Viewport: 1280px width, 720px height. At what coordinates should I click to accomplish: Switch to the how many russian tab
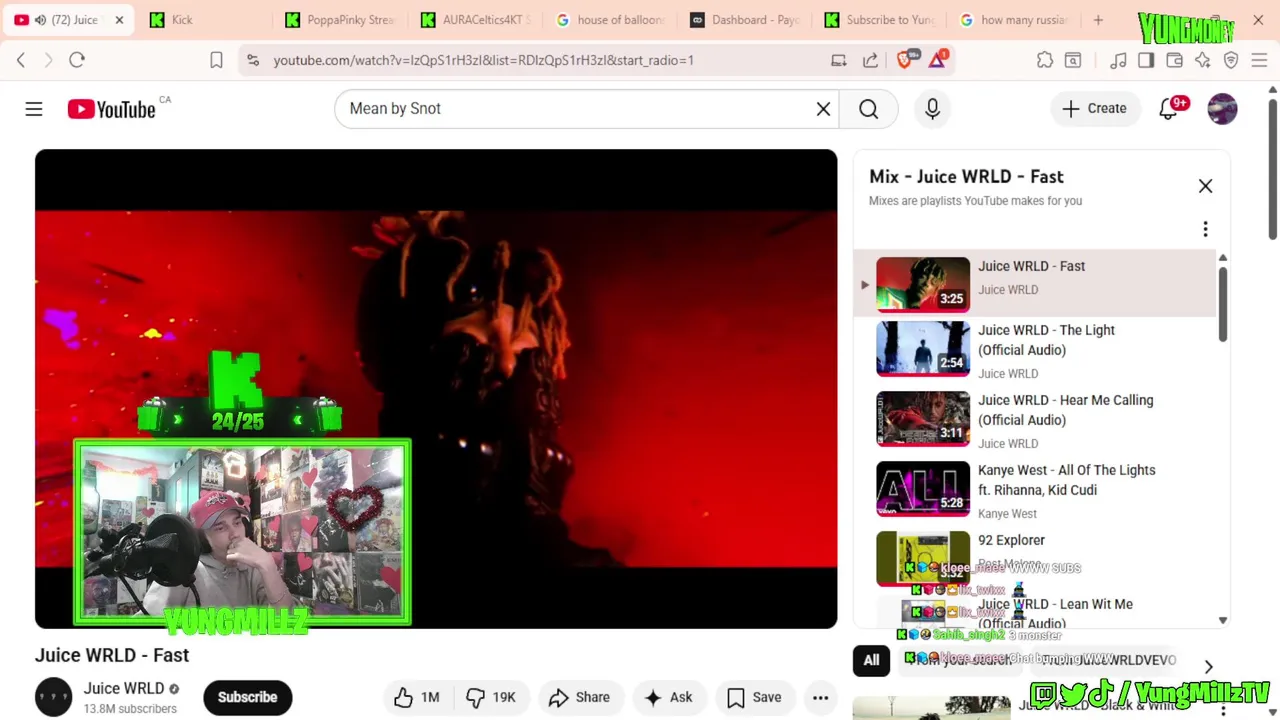tap(1015, 20)
